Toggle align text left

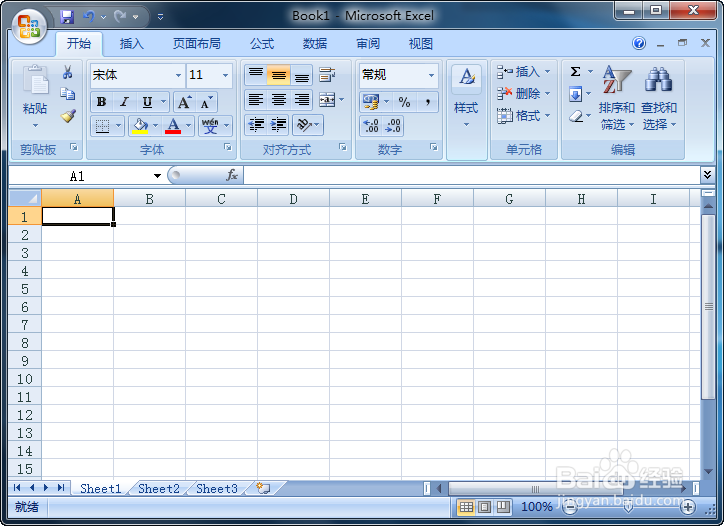tap(256, 99)
